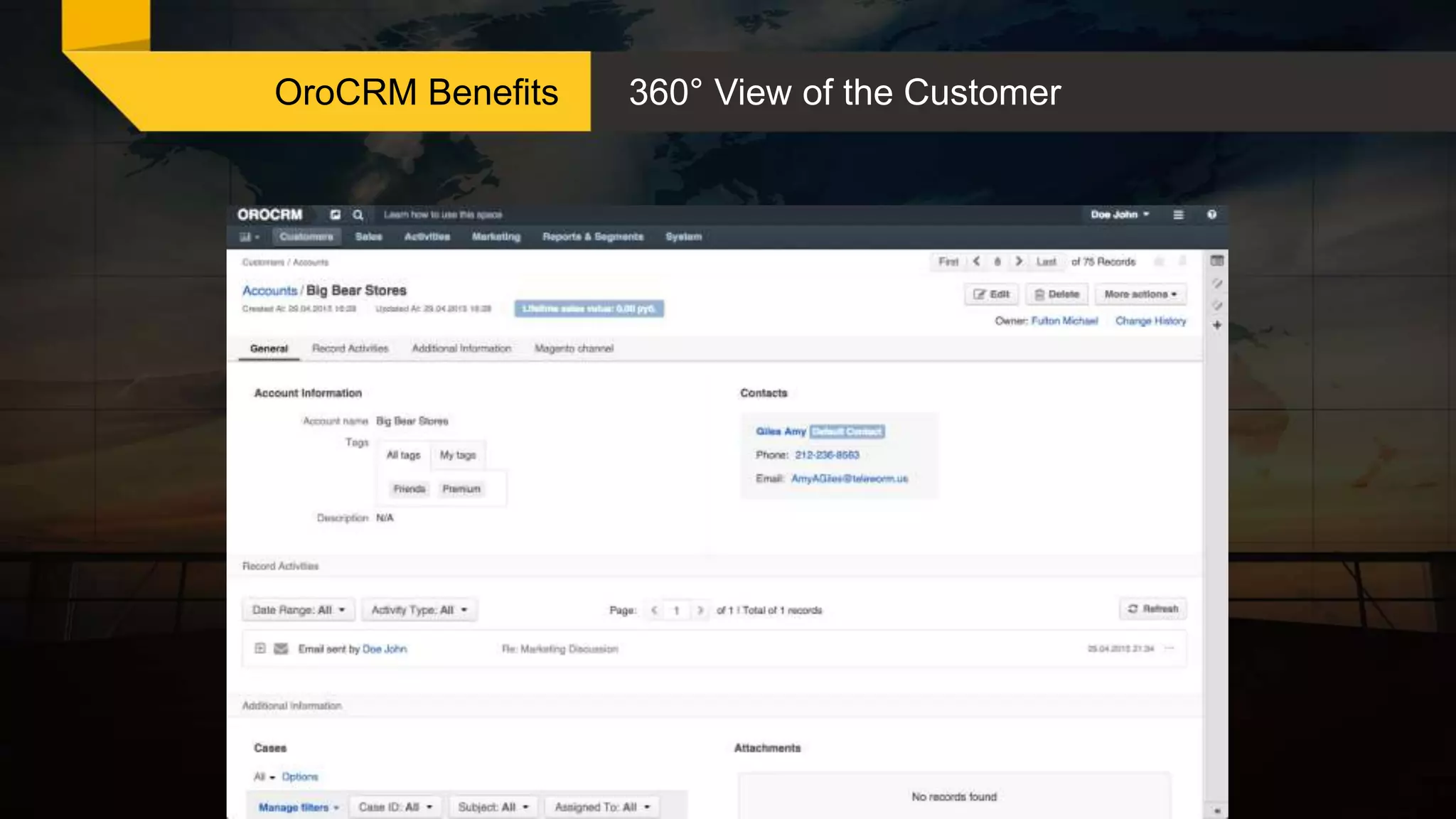Select the All tags tab
The width and height of the screenshot is (1456, 819).
[403, 455]
